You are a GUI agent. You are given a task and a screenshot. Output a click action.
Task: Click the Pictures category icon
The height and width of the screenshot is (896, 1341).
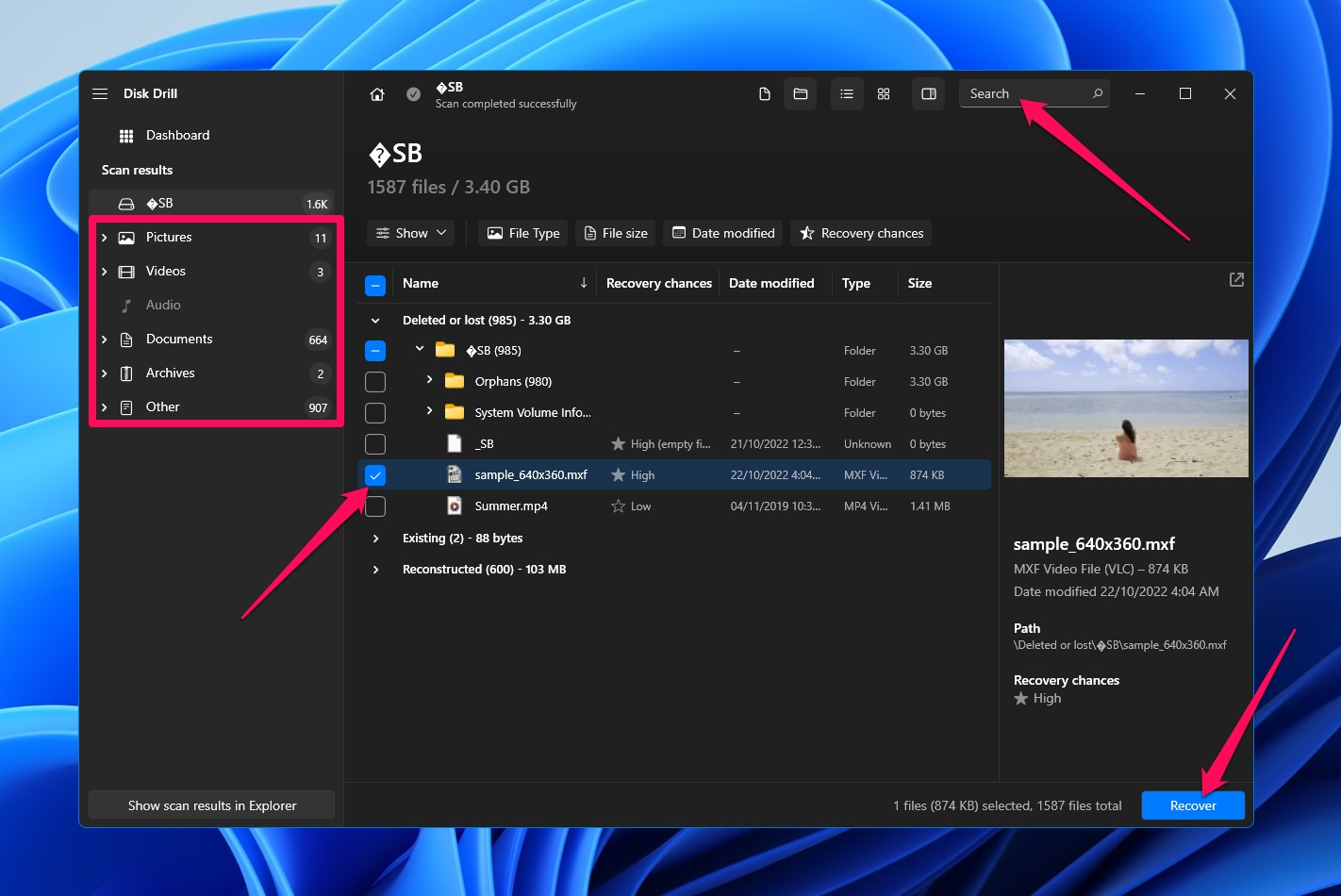(x=126, y=238)
